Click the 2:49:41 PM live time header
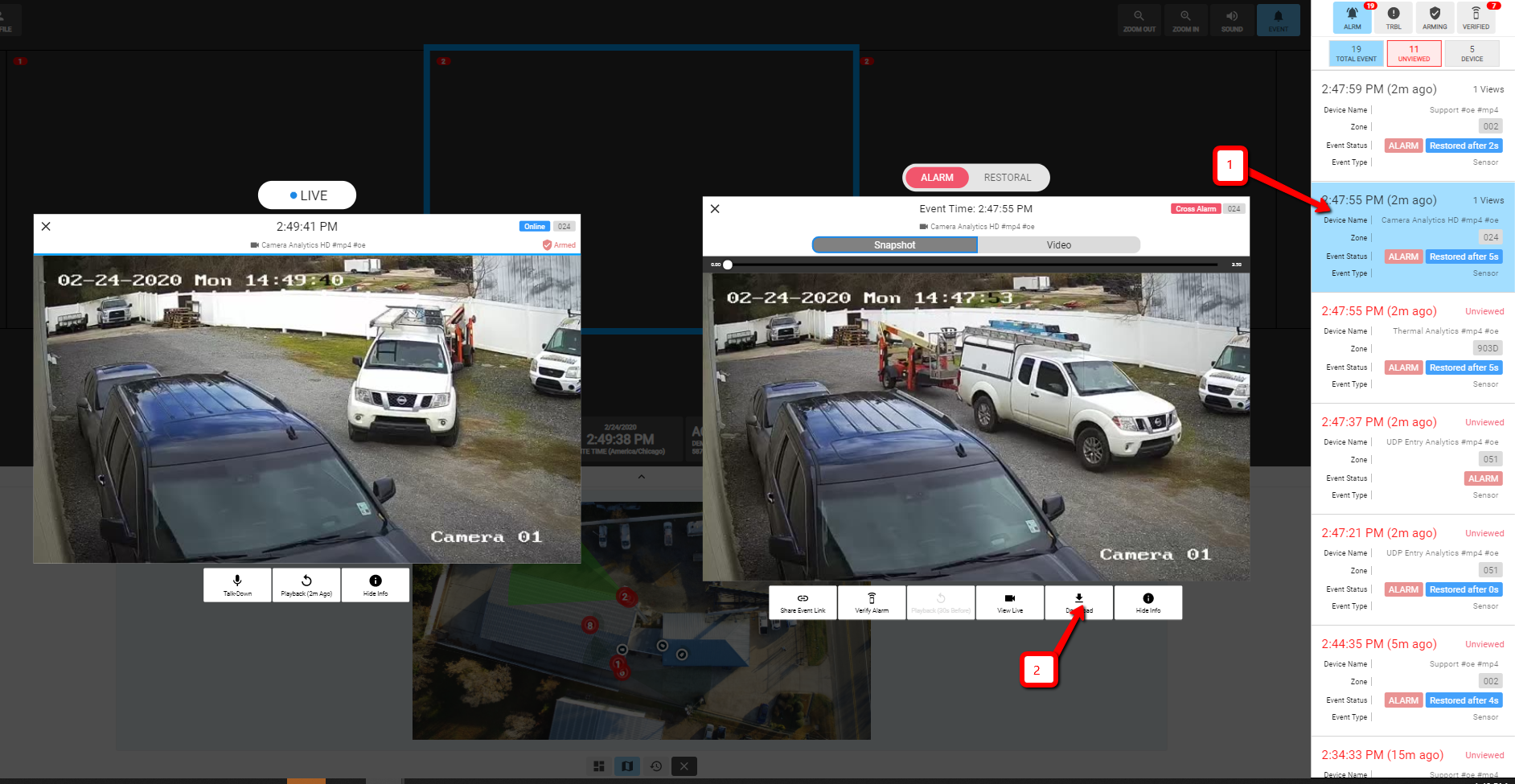 pos(307,227)
